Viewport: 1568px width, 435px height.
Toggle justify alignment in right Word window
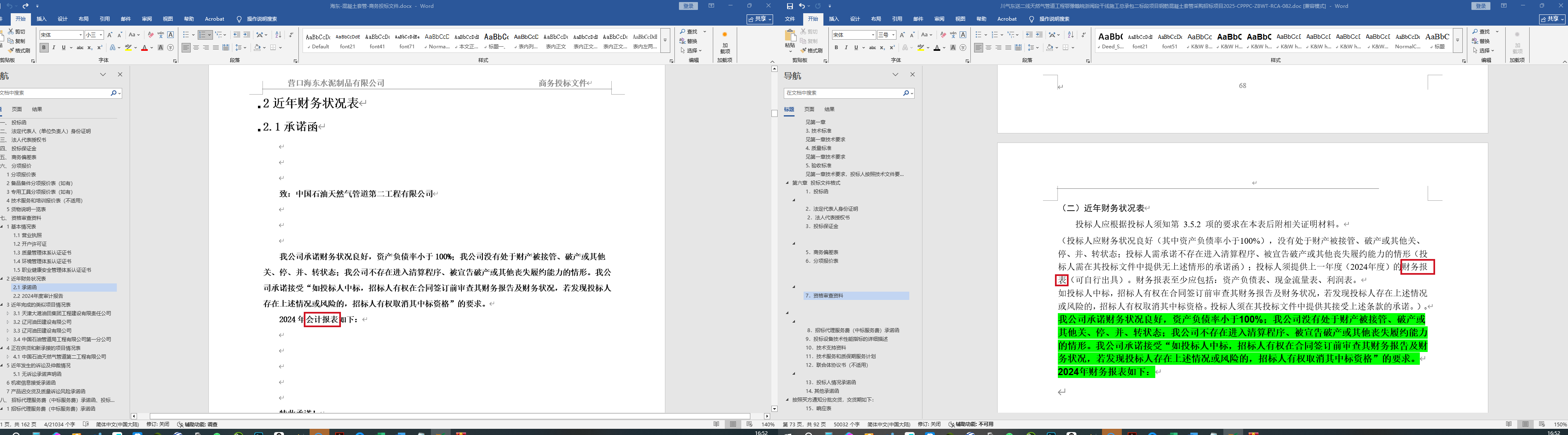pyautogui.click(x=1008, y=48)
